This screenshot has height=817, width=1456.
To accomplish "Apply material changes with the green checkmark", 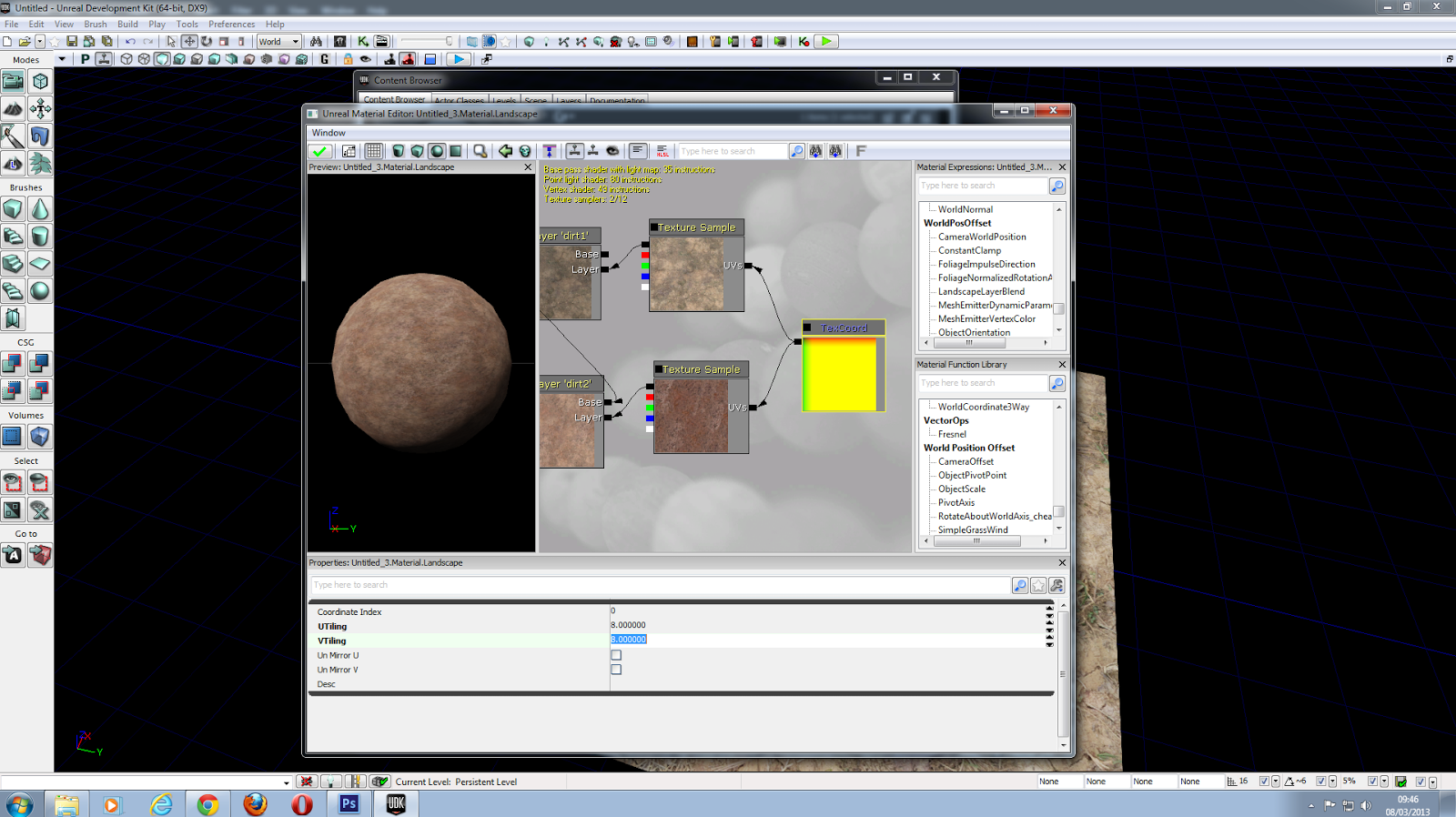I will pyautogui.click(x=319, y=151).
